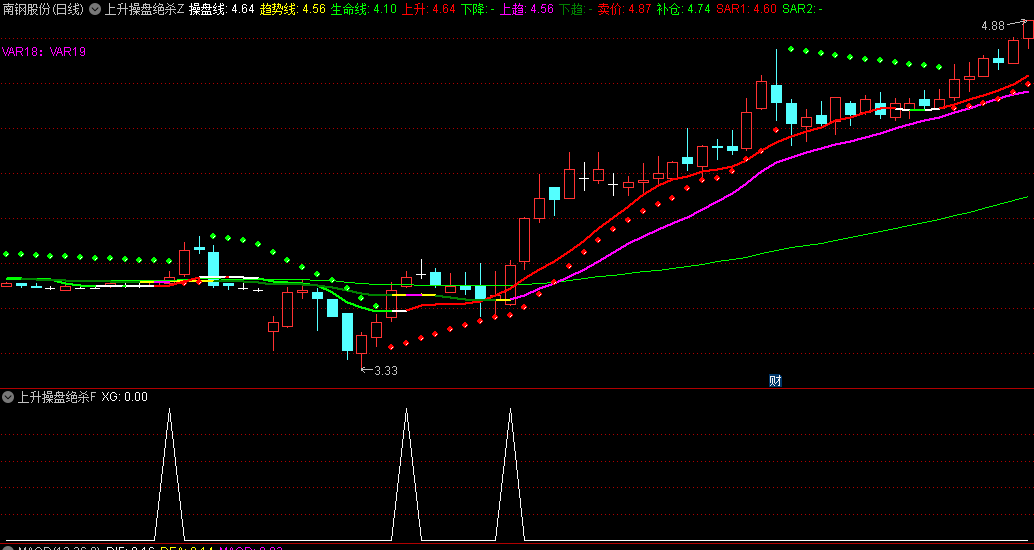Click the 生命线: 4.10 green label

pyautogui.click(x=363, y=9)
